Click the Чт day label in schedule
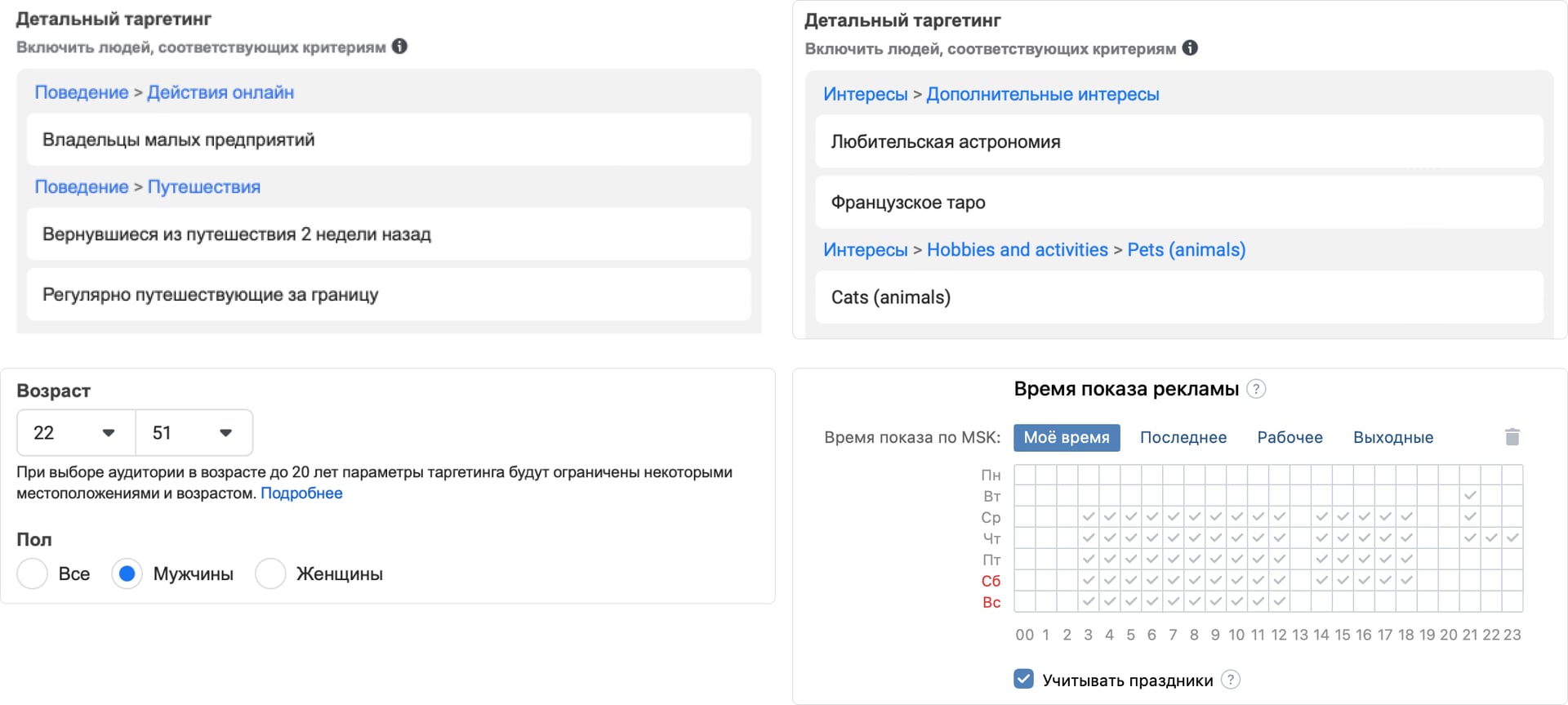 [x=991, y=538]
